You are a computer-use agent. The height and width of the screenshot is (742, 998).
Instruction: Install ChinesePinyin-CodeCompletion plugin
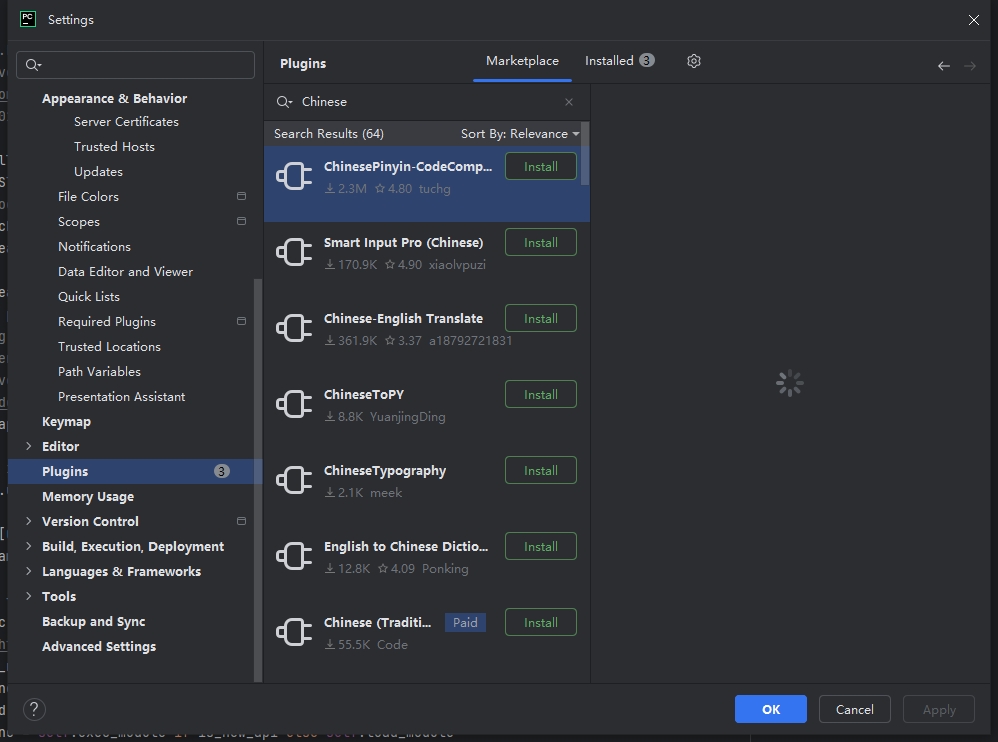click(x=541, y=166)
